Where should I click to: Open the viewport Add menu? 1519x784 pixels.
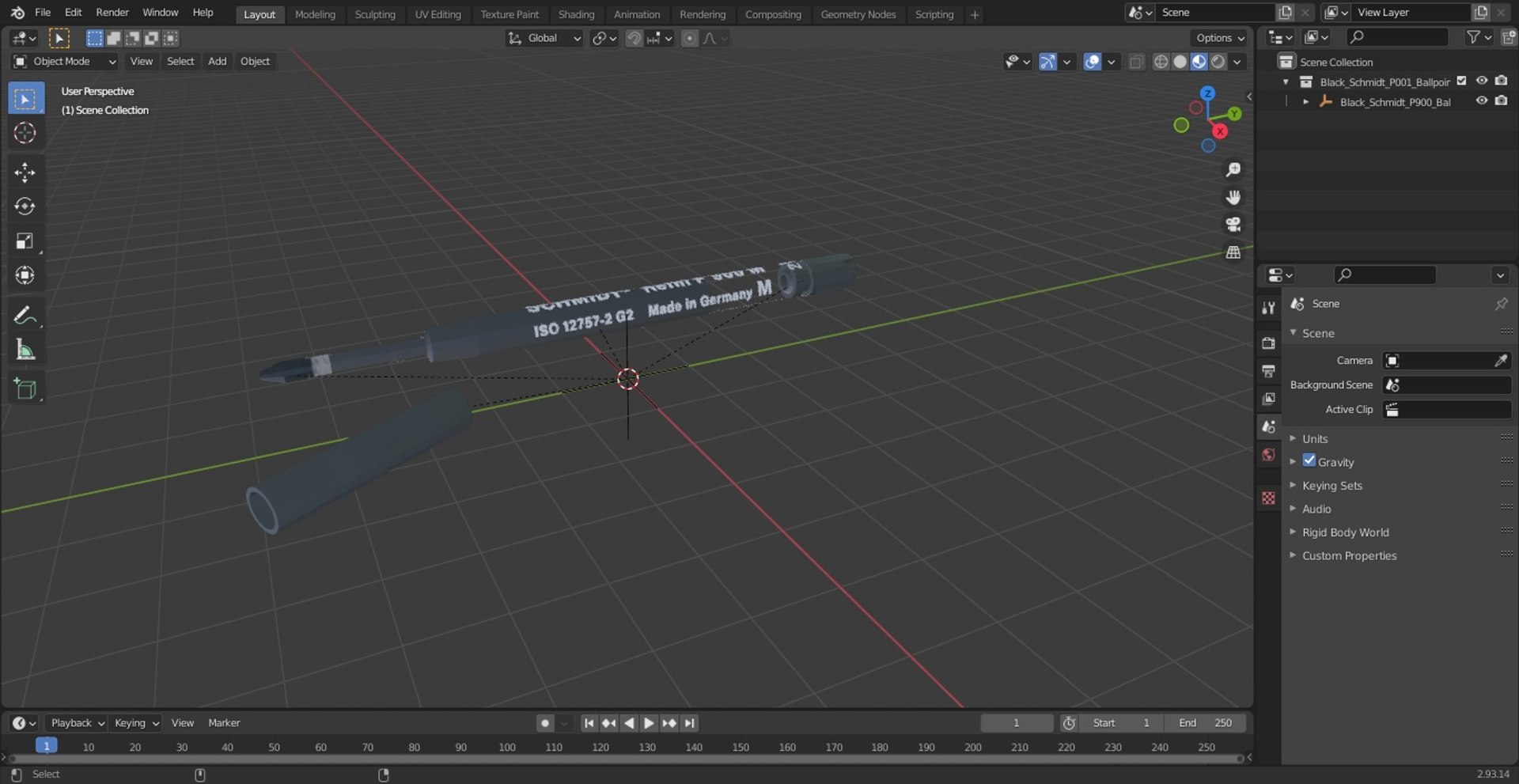point(217,62)
